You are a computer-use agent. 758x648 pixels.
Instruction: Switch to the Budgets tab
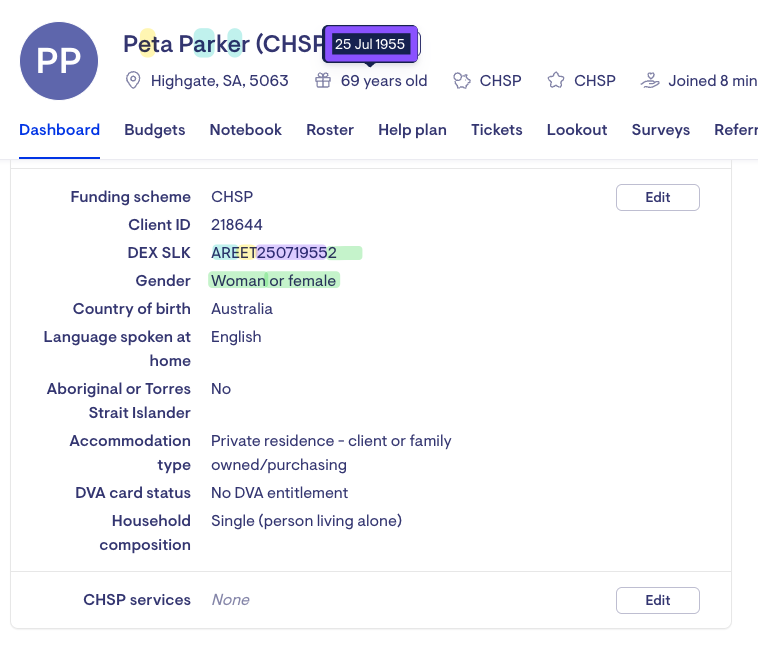pyautogui.click(x=155, y=130)
